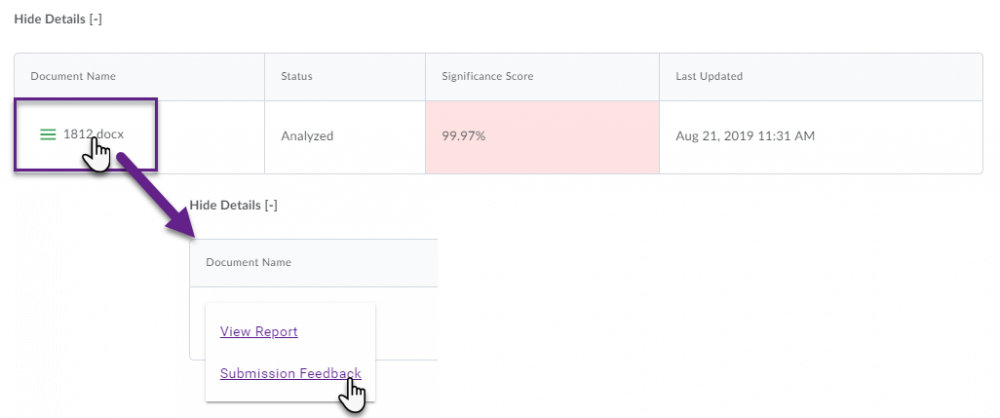
Task: Click the Status column header
Action: (x=297, y=77)
